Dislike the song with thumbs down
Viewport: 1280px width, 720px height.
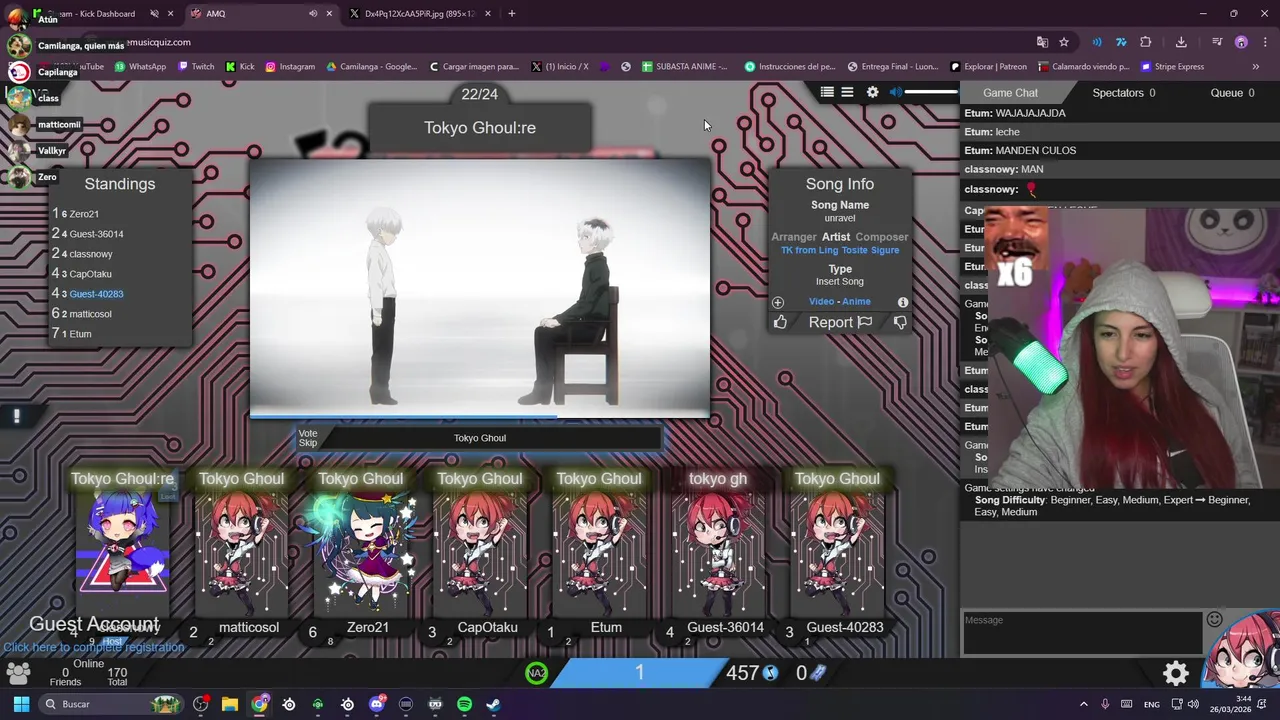pos(900,322)
